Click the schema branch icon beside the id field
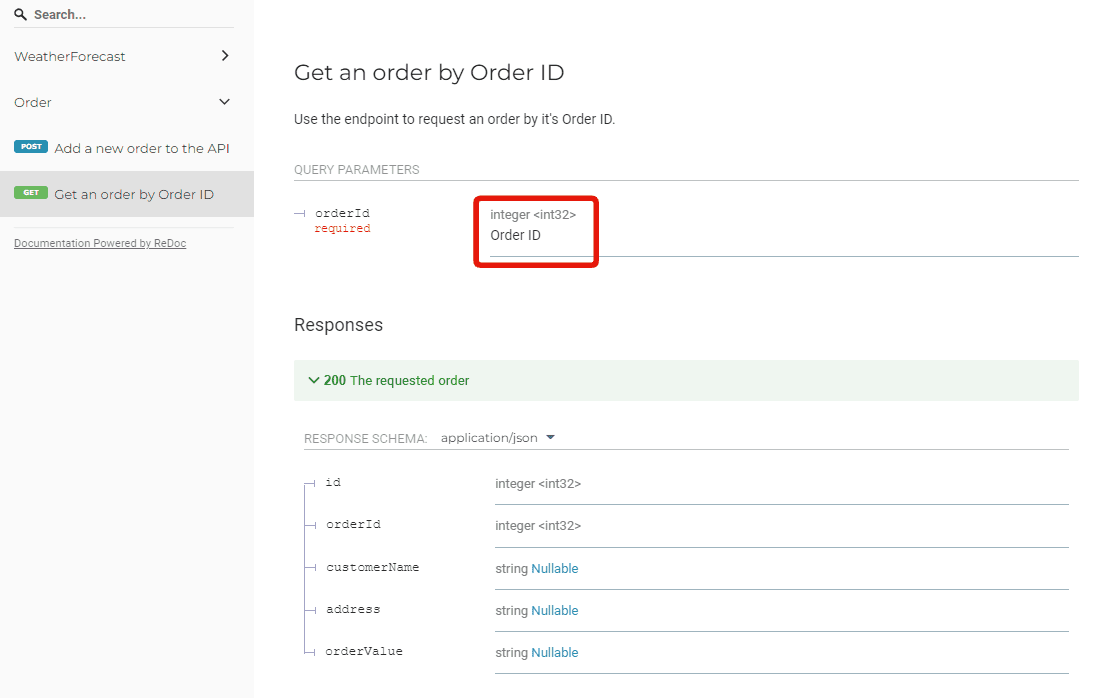Screen dimensions: 1114x698 [308, 482]
